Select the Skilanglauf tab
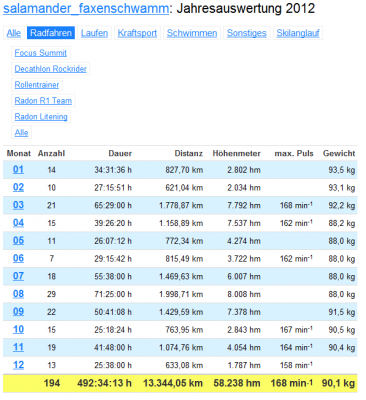 point(298,33)
